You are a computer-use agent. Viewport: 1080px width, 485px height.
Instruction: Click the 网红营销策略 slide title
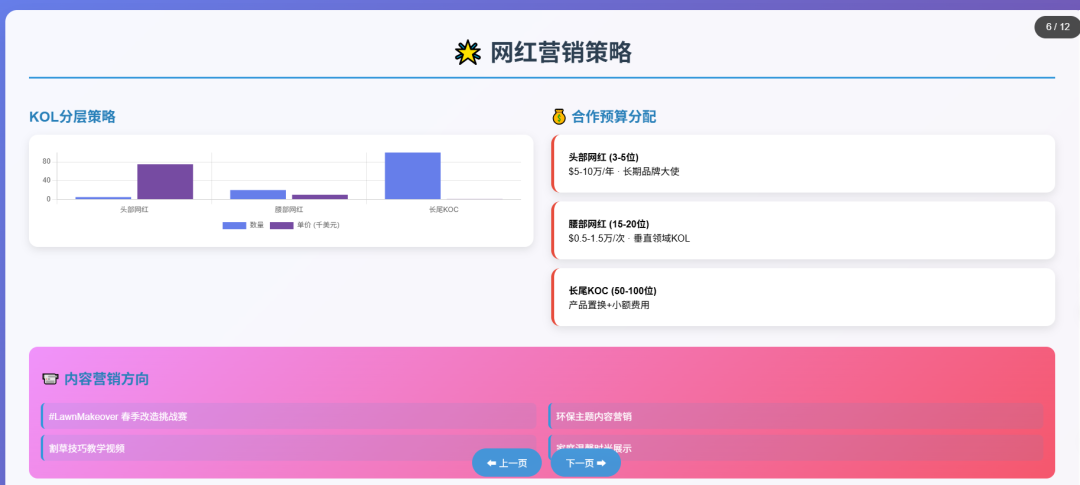[x=561, y=52]
